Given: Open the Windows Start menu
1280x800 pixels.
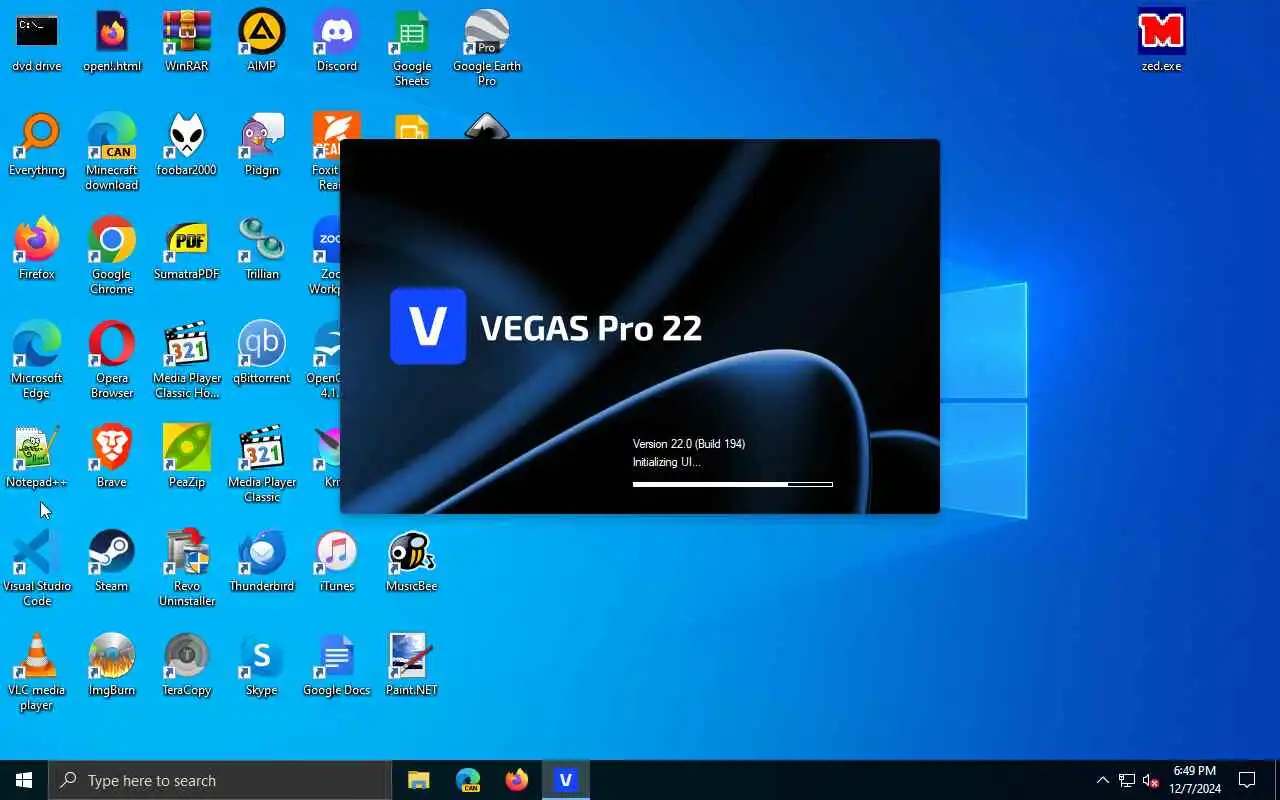Looking at the screenshot, I should (x=24, y=780).
